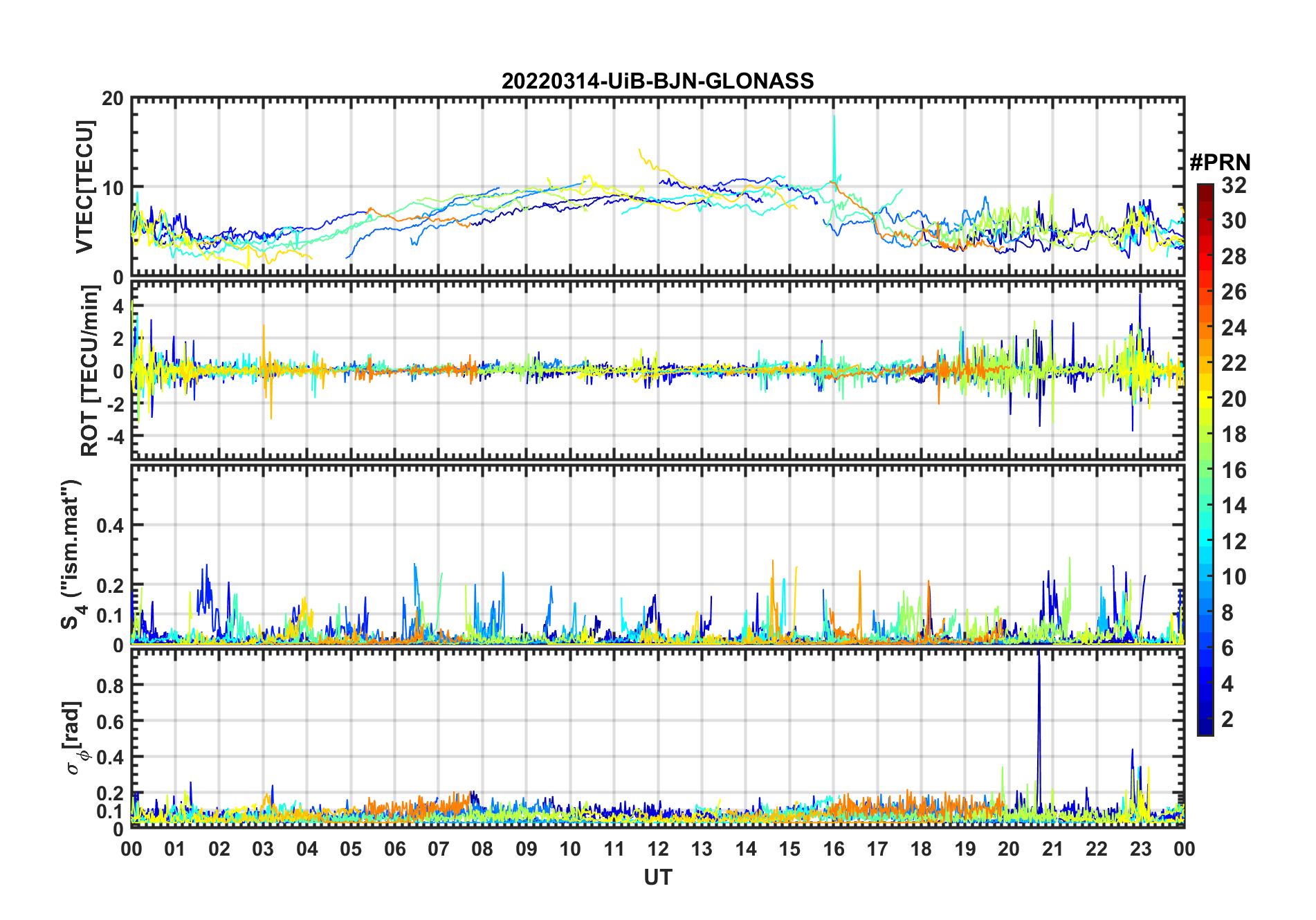Click the VTEC y-axis tick 20
This screenshot has width=1316, height=920.
(113, 99)
